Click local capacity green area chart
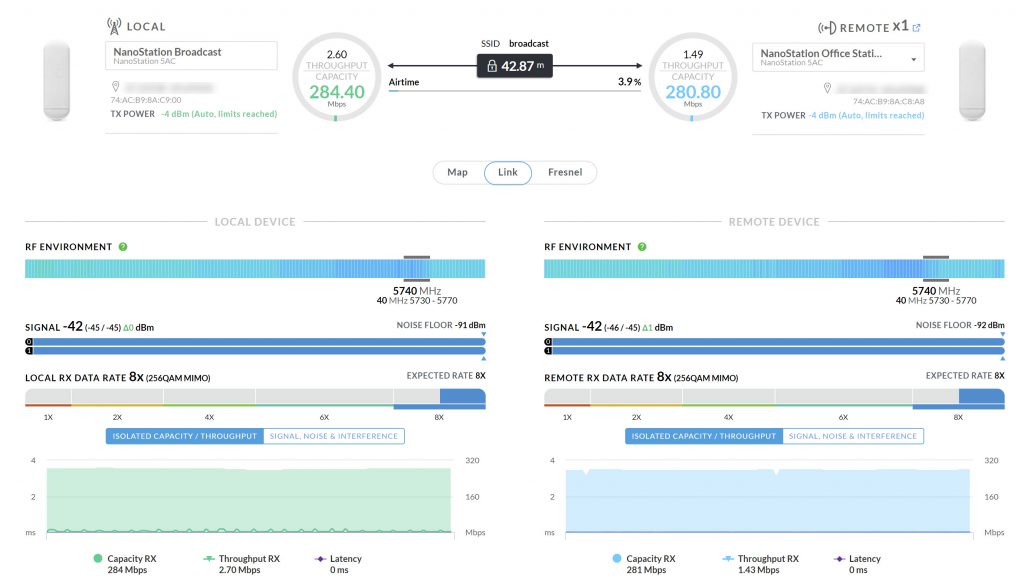 pyautogui.click(x=249, y=500)
